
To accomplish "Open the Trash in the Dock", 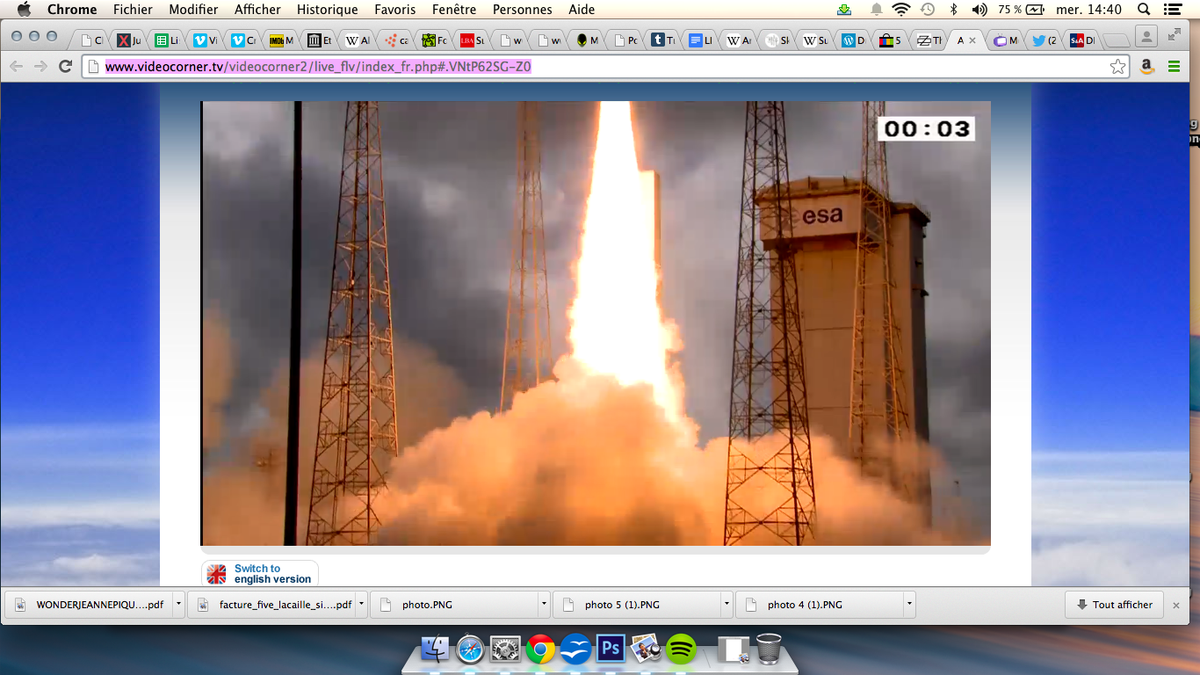I will click(769, 649).
